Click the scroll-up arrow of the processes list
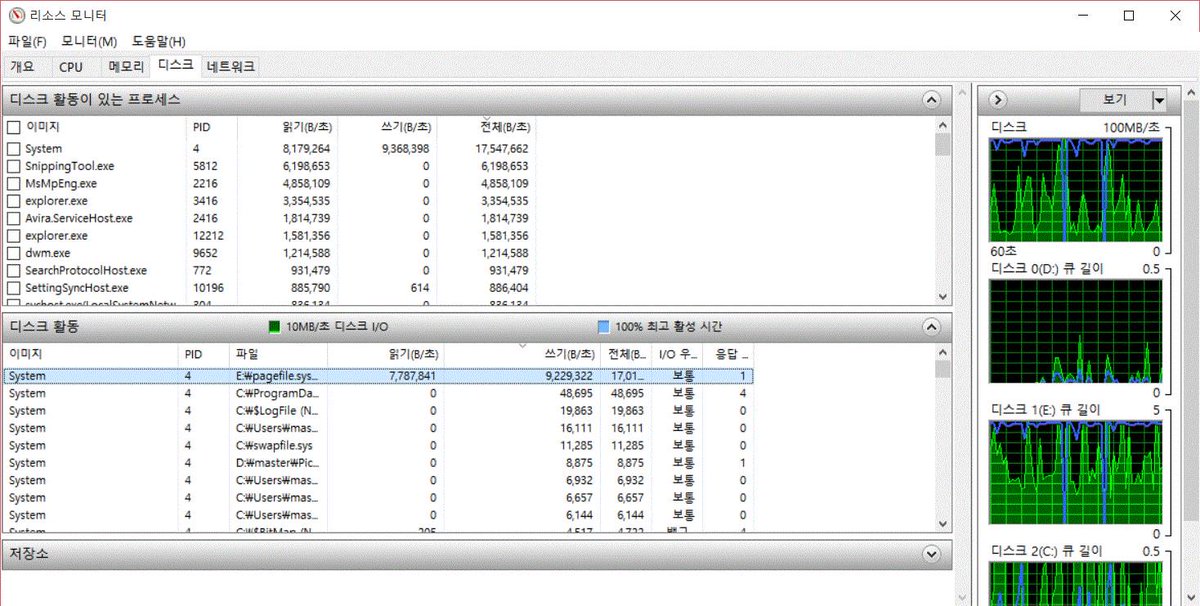Image resolution: width=1200 pixels, height=606 pixels. point(942,125)
